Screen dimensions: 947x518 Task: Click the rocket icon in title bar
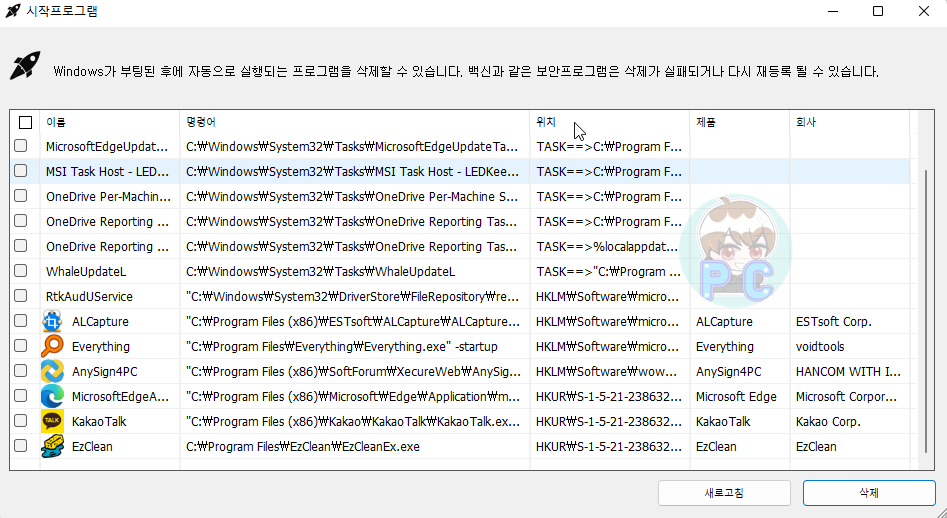click(x=12, y=11)
